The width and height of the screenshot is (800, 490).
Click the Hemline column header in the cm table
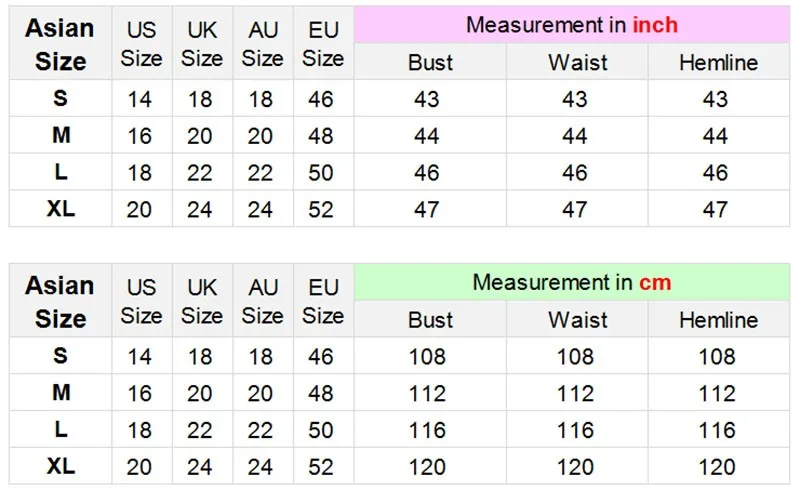[718, 320]
